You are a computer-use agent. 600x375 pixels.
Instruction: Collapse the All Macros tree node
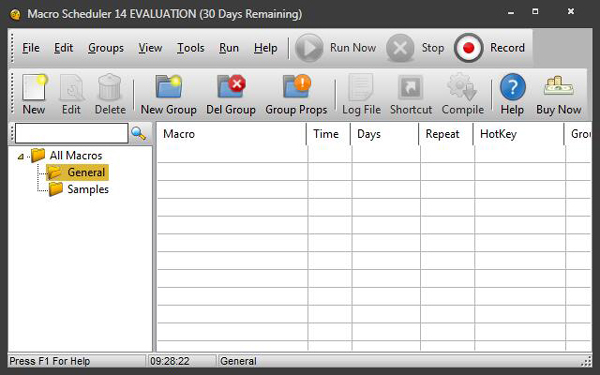pos(21,156)
